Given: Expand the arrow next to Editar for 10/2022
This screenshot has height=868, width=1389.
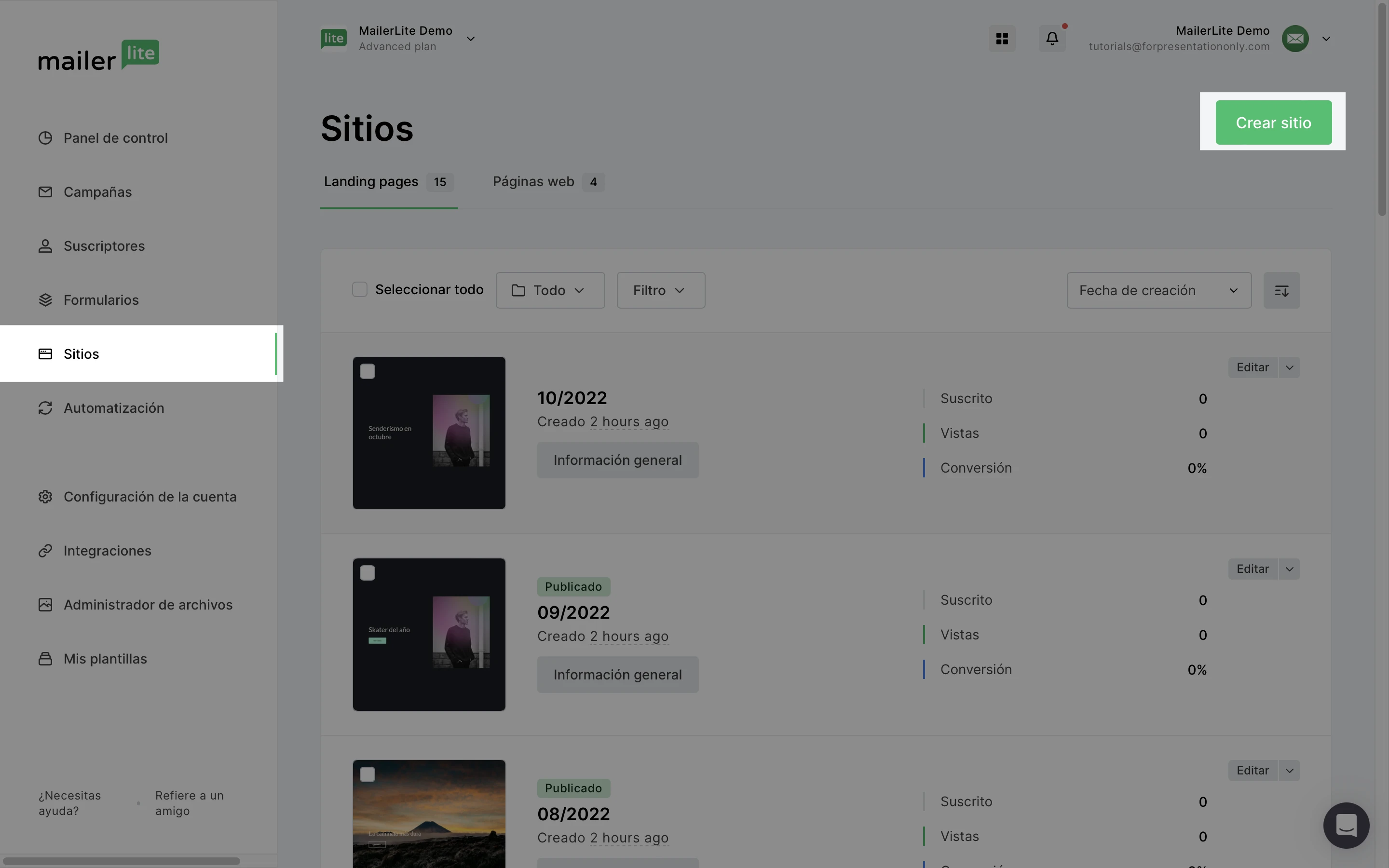Looking at the screenshot, I should click(x=1289, y=367).
